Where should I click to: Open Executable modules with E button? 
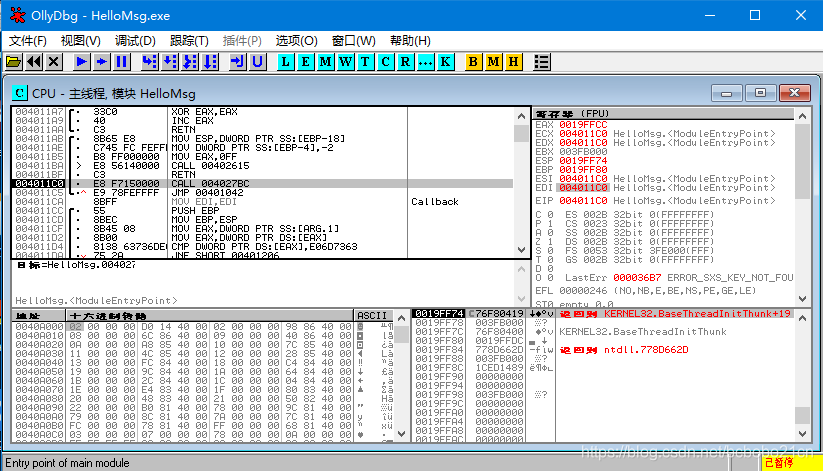point(305,62)
